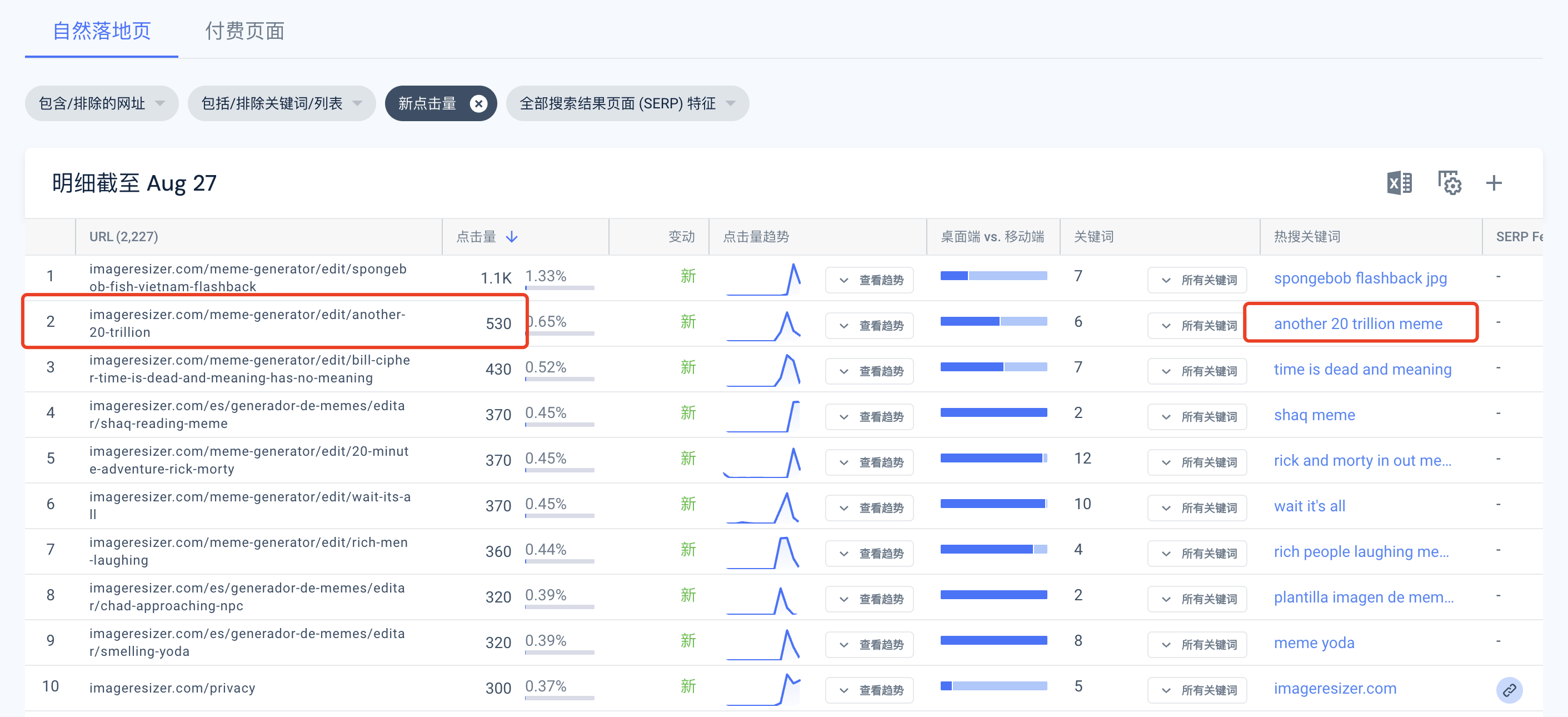This screenshot has height=717, width=1568.
Task: Click URL ending rich-men-laughing
Action: [248, 551]
